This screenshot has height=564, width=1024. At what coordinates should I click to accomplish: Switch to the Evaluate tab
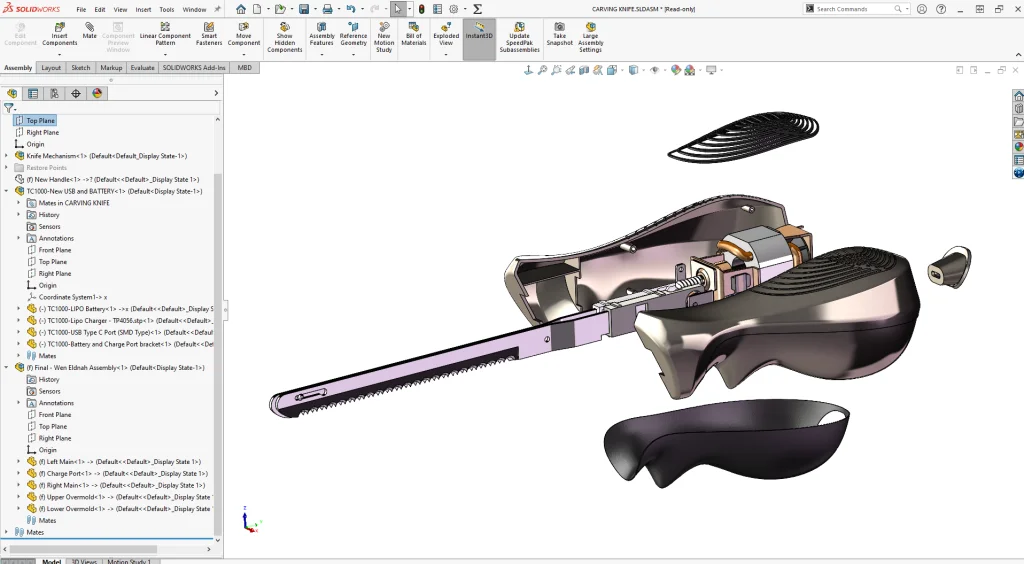pos(142,68)
